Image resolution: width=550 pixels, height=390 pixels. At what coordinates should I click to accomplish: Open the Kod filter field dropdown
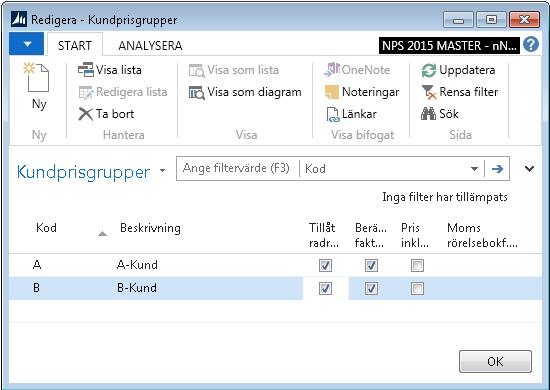coord(474,169)
